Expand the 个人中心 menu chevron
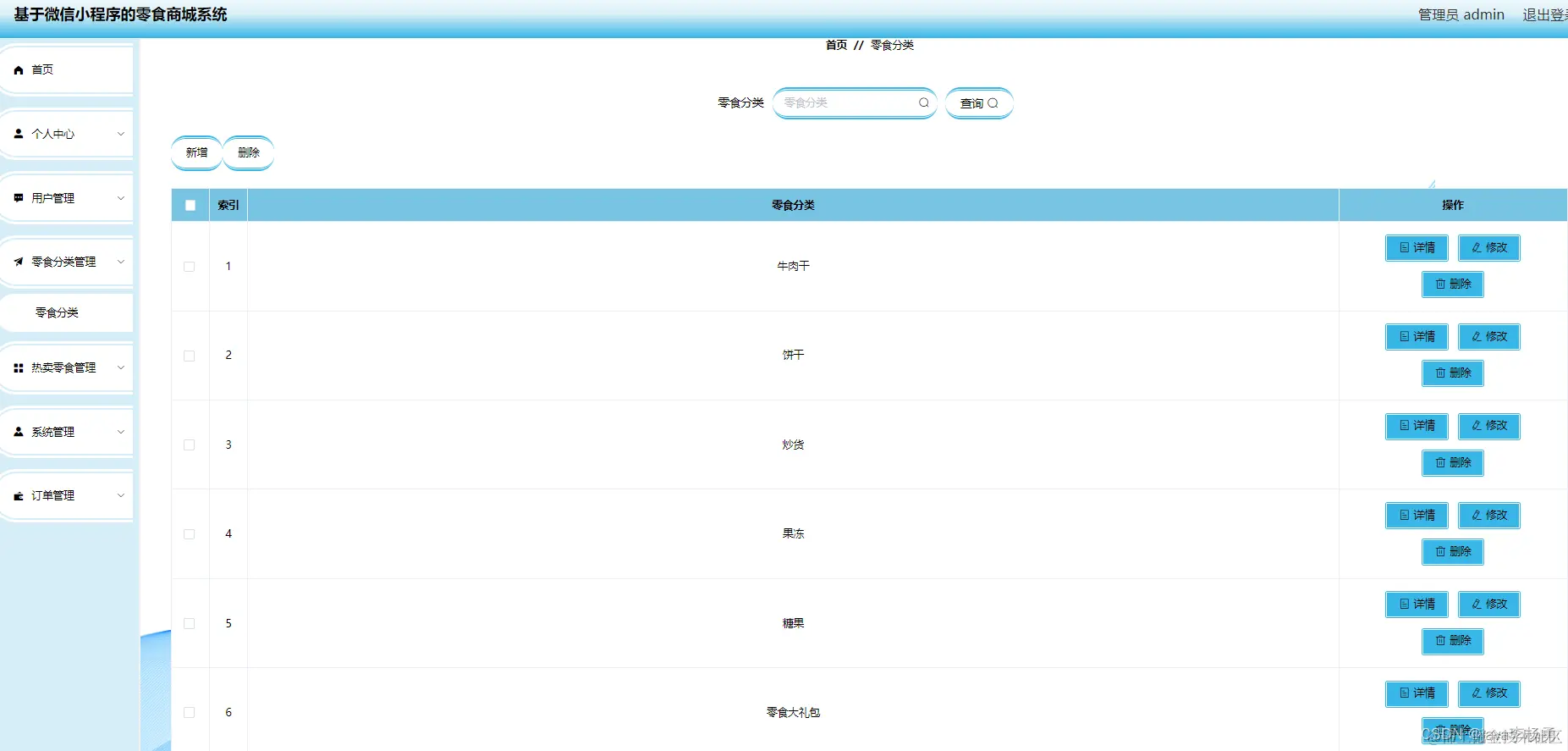The height and width of the screenshot is (751, 1568). [x=121, y=134]
